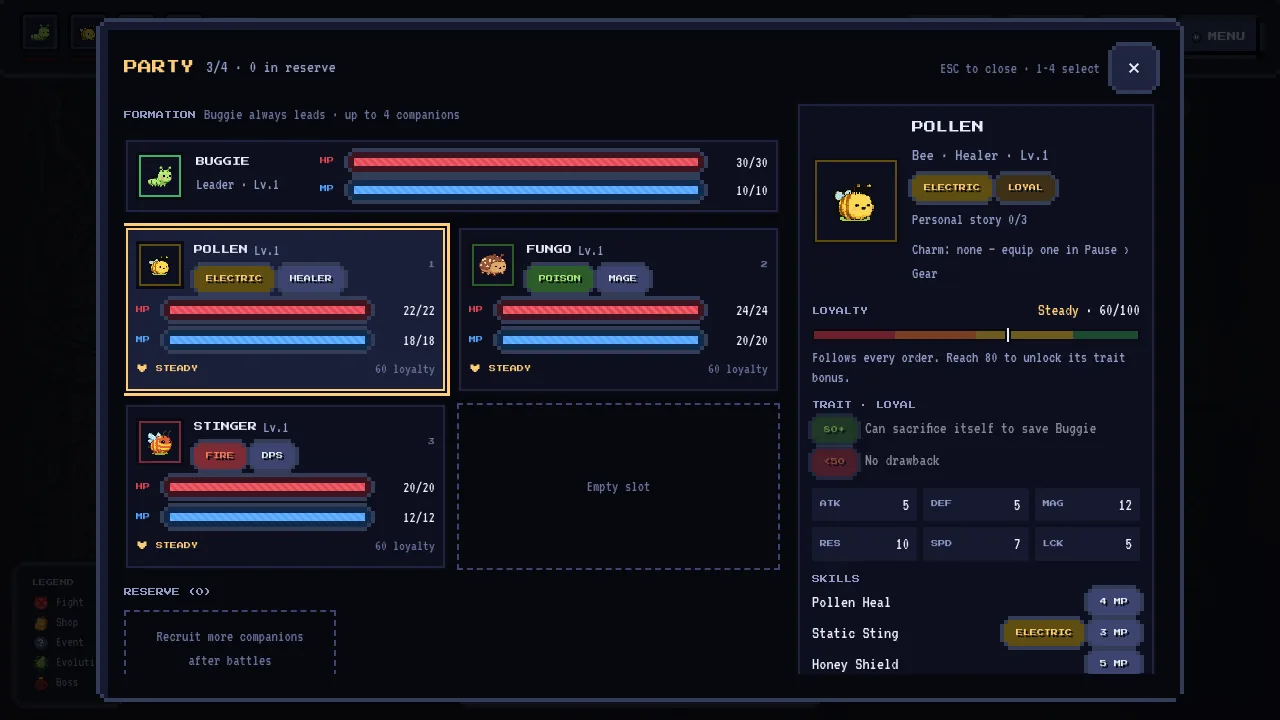The image size is (1280, 720).
Task: Select the Pollen party card
Action: point(286,309)
